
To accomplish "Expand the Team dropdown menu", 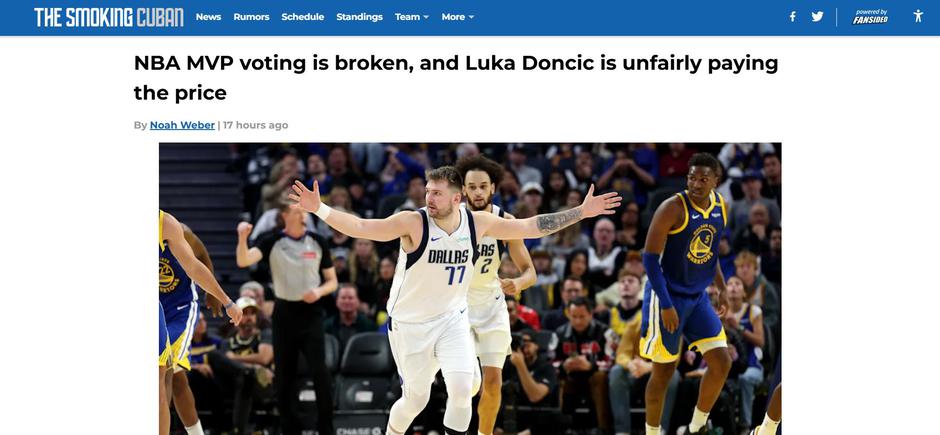I will [412, 17].
